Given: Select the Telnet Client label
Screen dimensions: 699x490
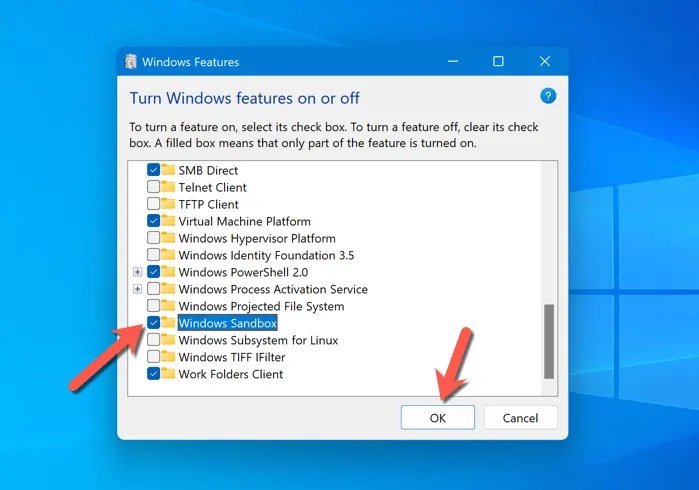Looking at the screenshot, I should [213, 187].
